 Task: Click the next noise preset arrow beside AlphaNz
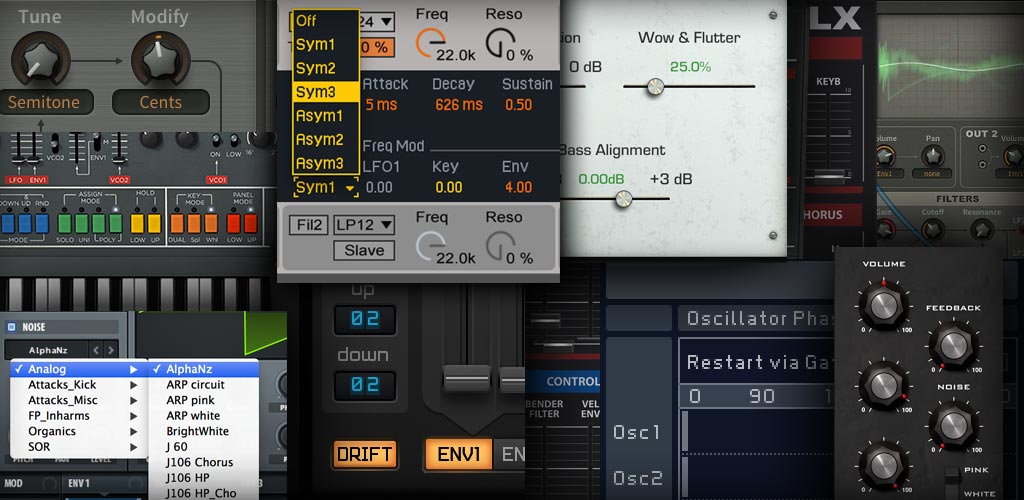point(112,350)
